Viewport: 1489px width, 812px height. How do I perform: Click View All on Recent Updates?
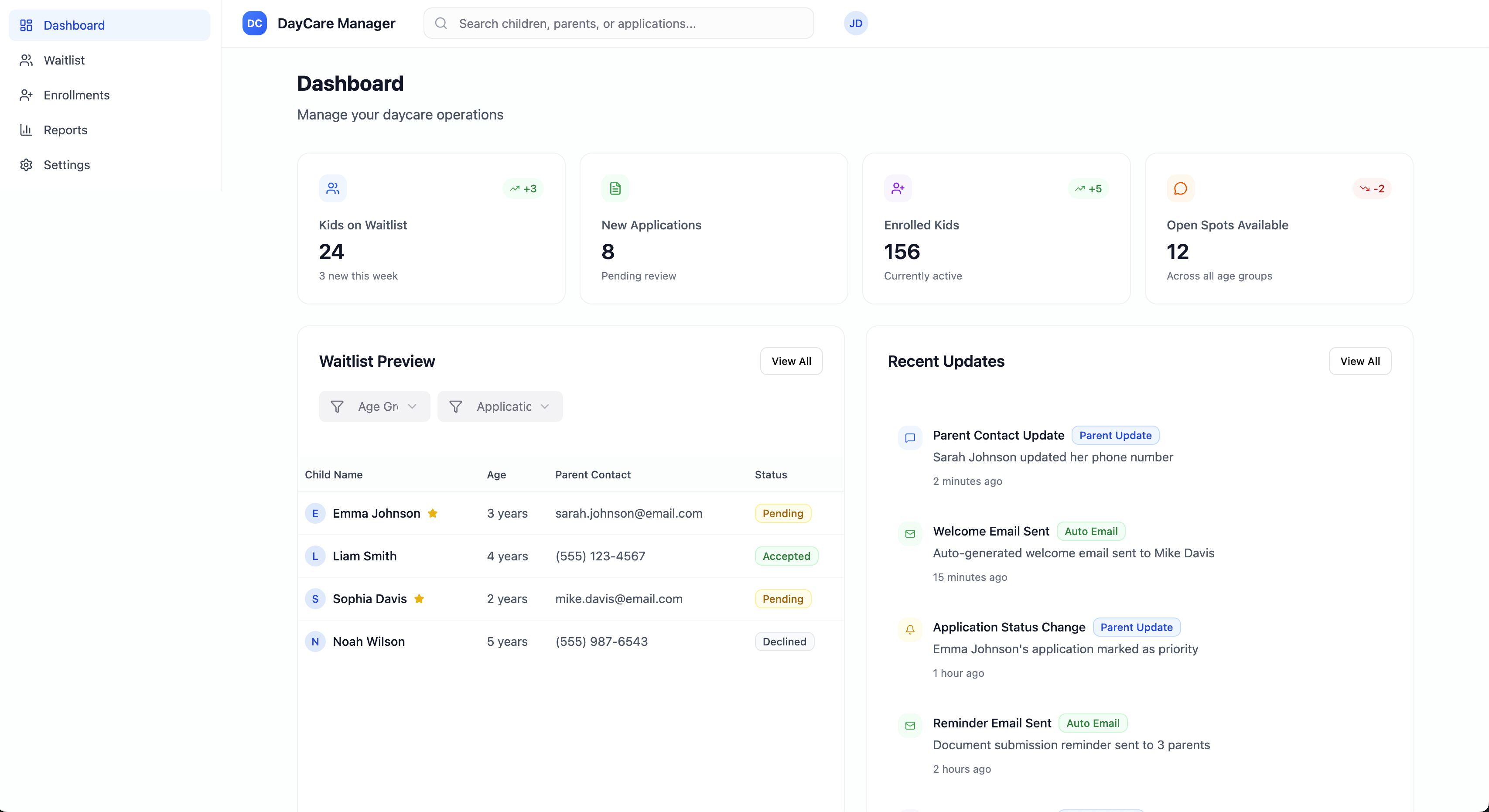click(1360, 361)
